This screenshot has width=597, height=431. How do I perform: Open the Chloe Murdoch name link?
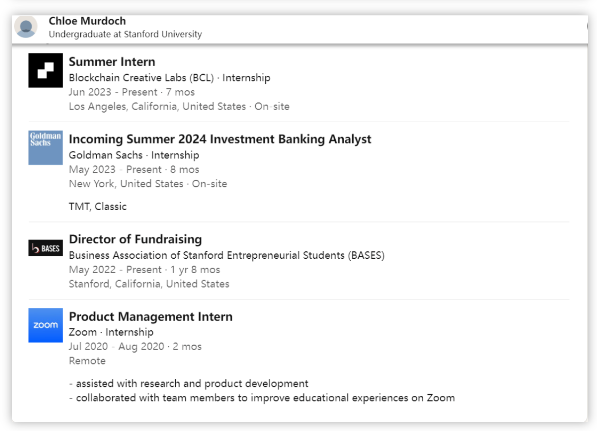pos(87,21)
